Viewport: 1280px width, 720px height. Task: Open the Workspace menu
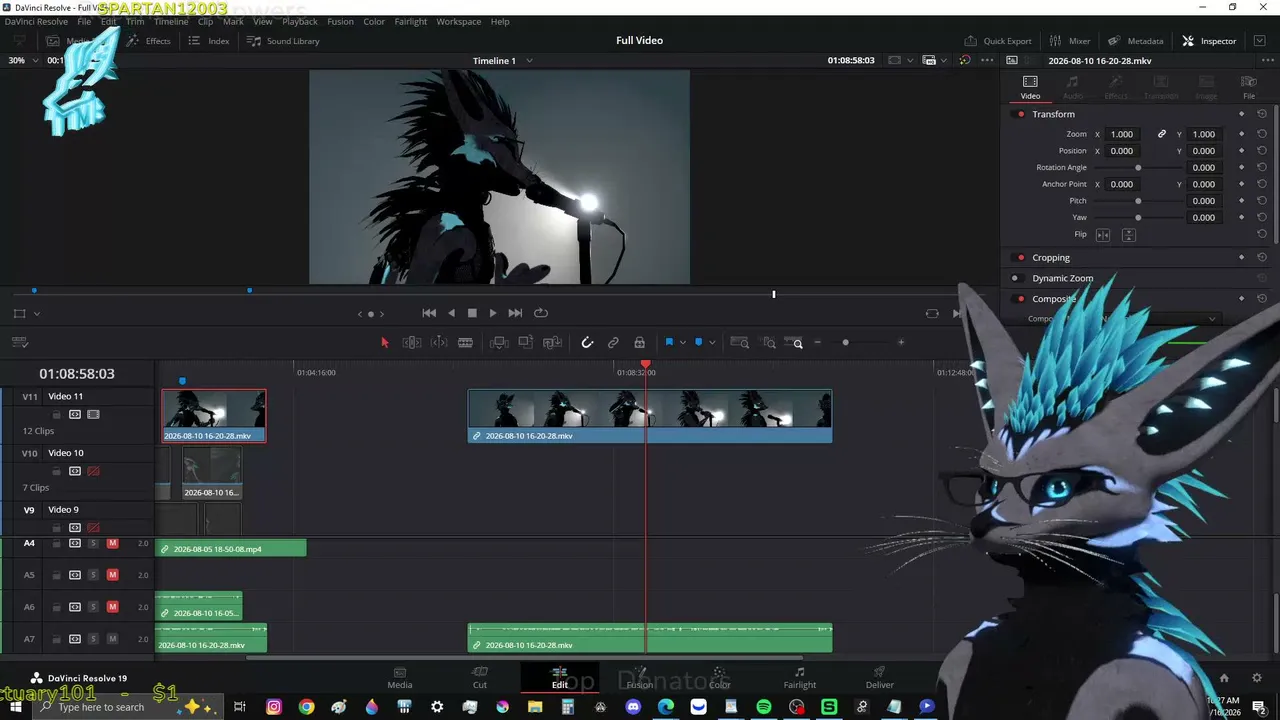click(x=459, y=21)
